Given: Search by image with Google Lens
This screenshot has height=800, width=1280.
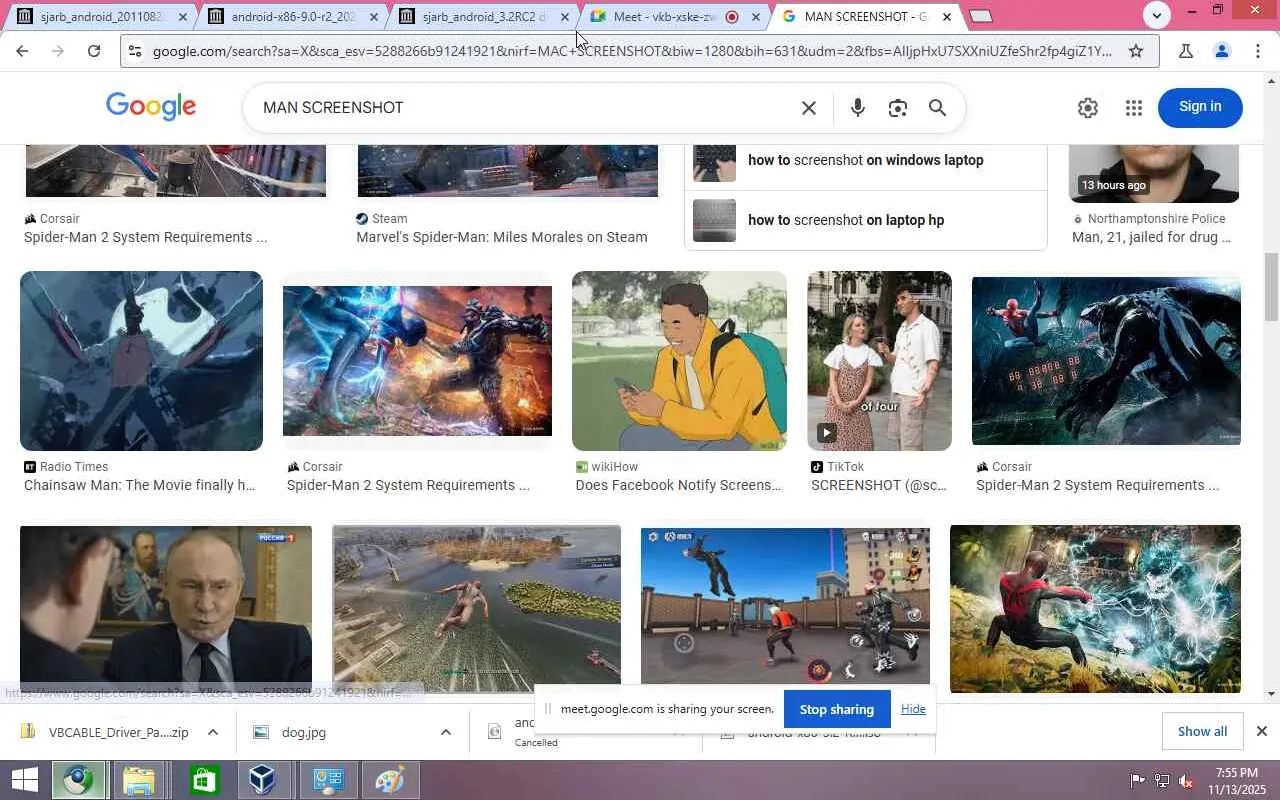Looking at the screenshot, I should [x=898, y=108].
